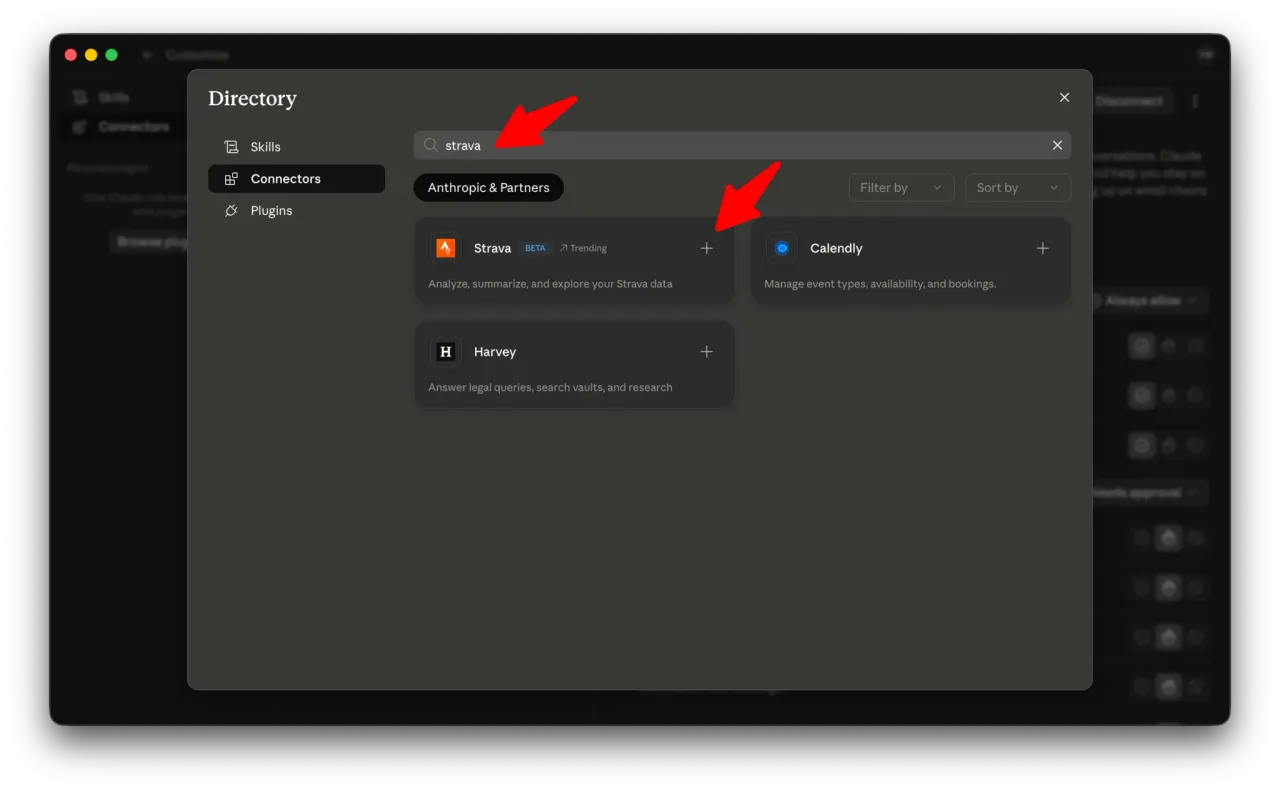
Task: Add the Calendly connector with plus icon
Action: 1042,248
